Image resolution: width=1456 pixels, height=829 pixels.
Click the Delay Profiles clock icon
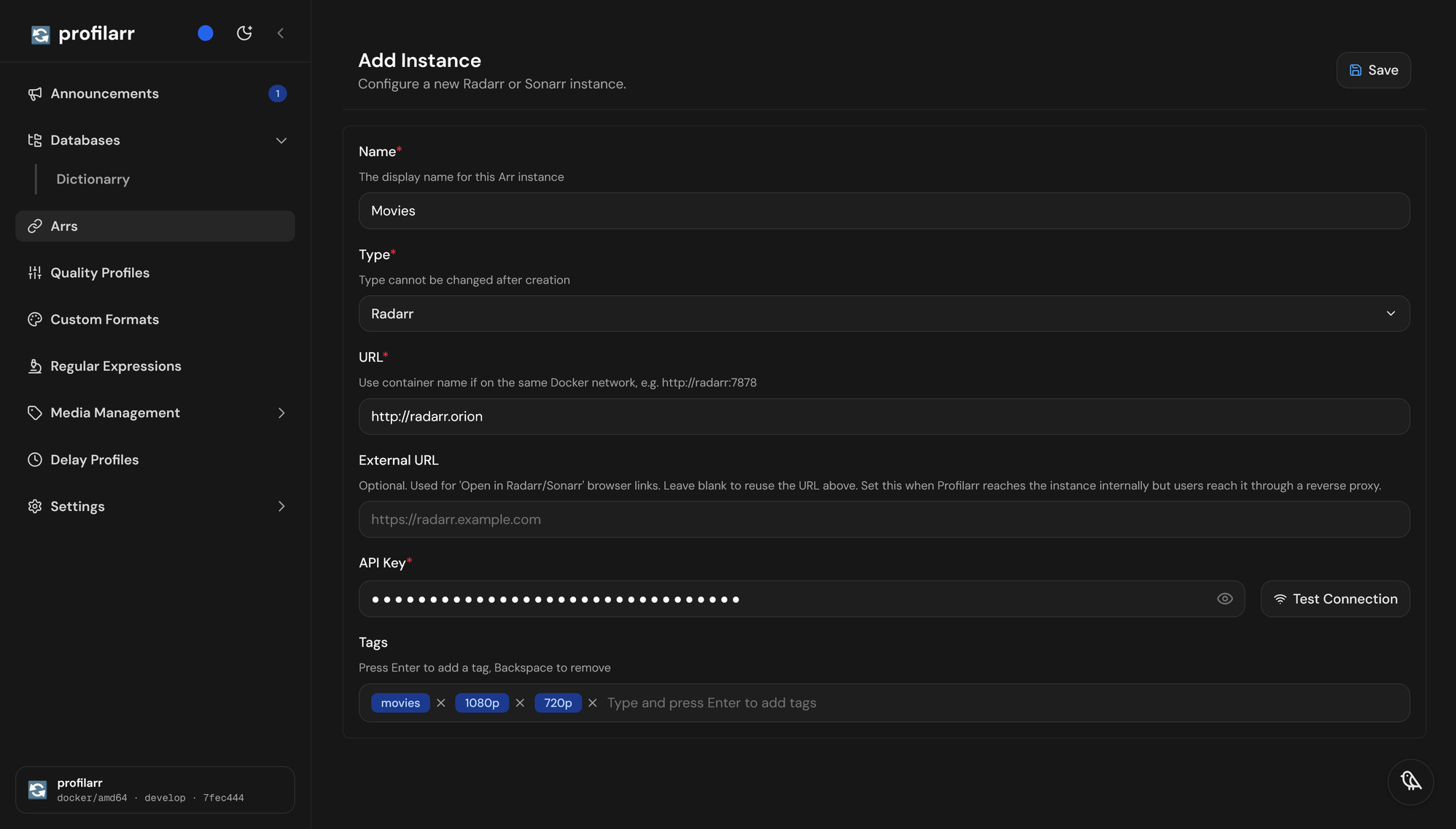coord(35,459)
